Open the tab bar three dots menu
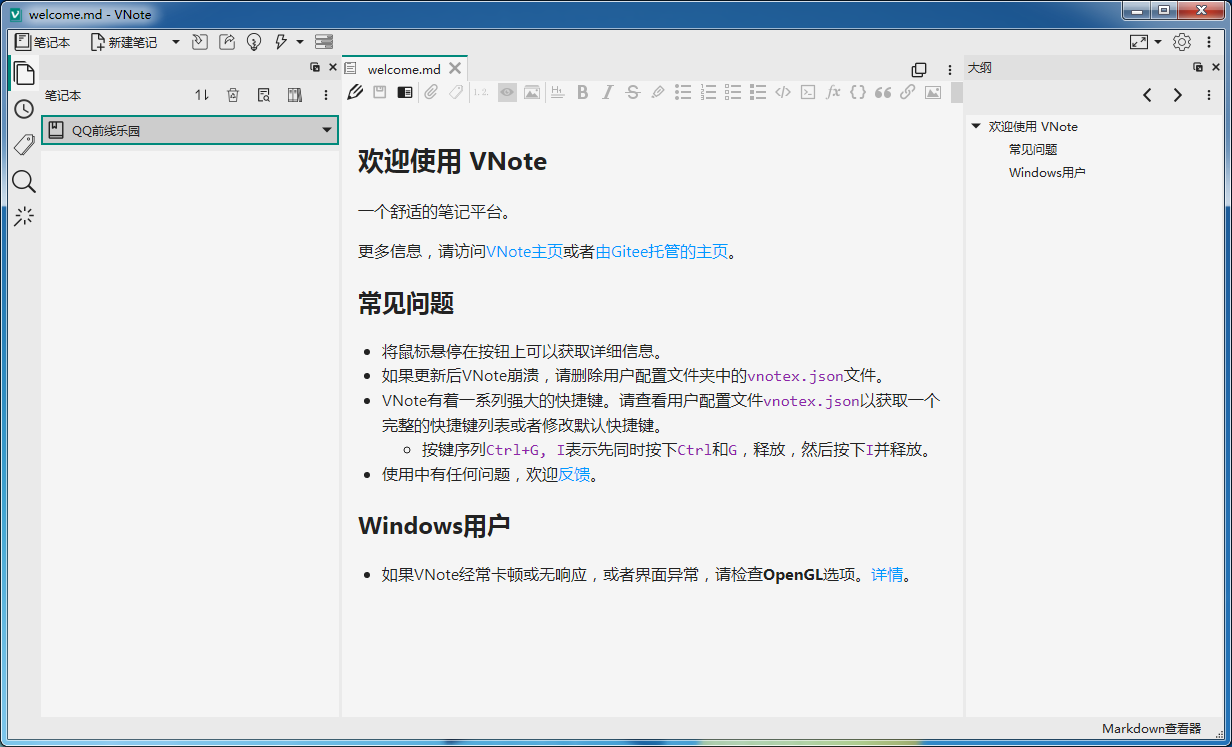Screen dimensions: 1232x747 pyautogui.click(x=949, y=70)
